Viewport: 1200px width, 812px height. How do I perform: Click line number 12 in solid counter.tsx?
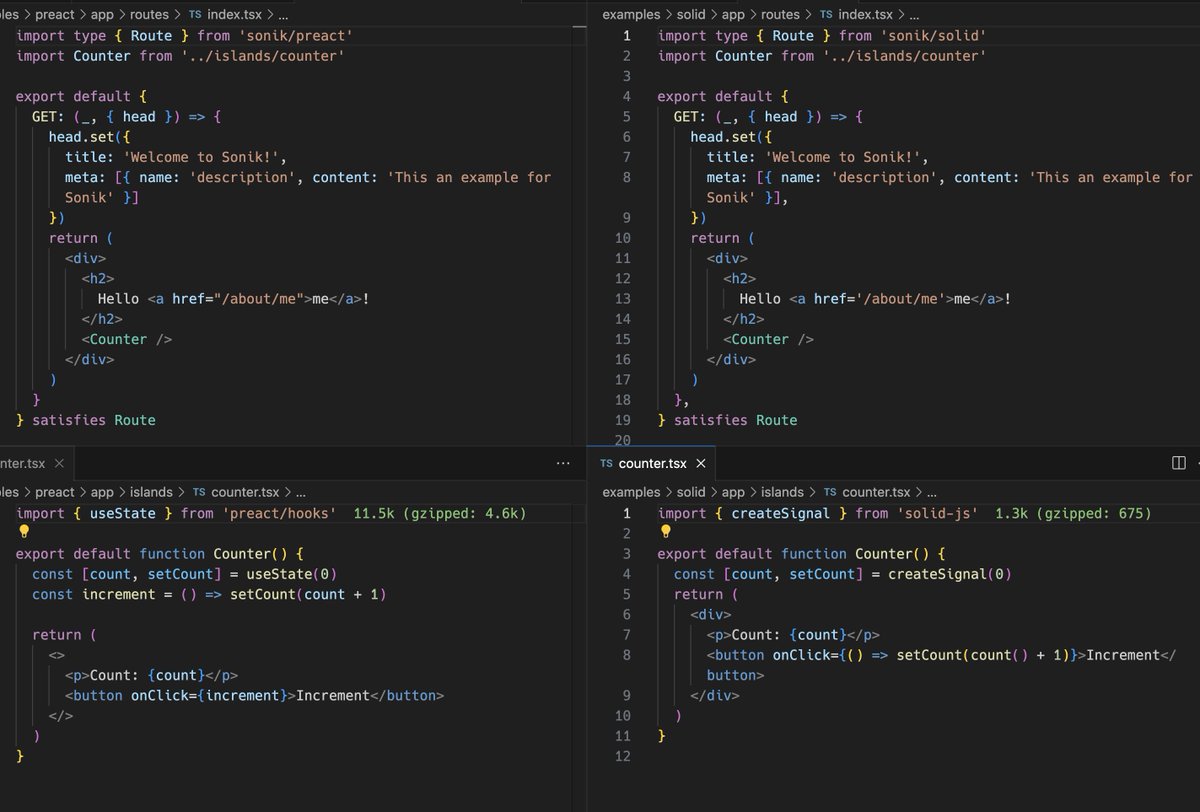623,756
